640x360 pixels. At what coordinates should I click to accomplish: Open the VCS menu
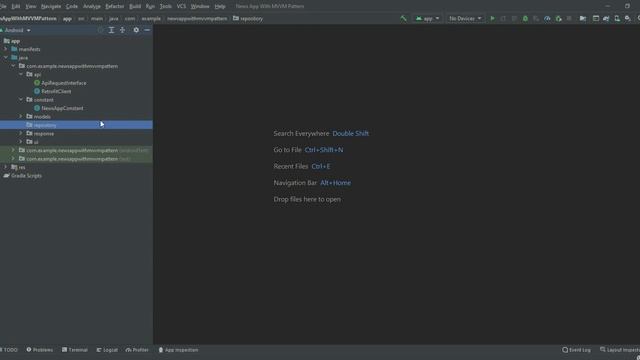(x=181, y=6)
